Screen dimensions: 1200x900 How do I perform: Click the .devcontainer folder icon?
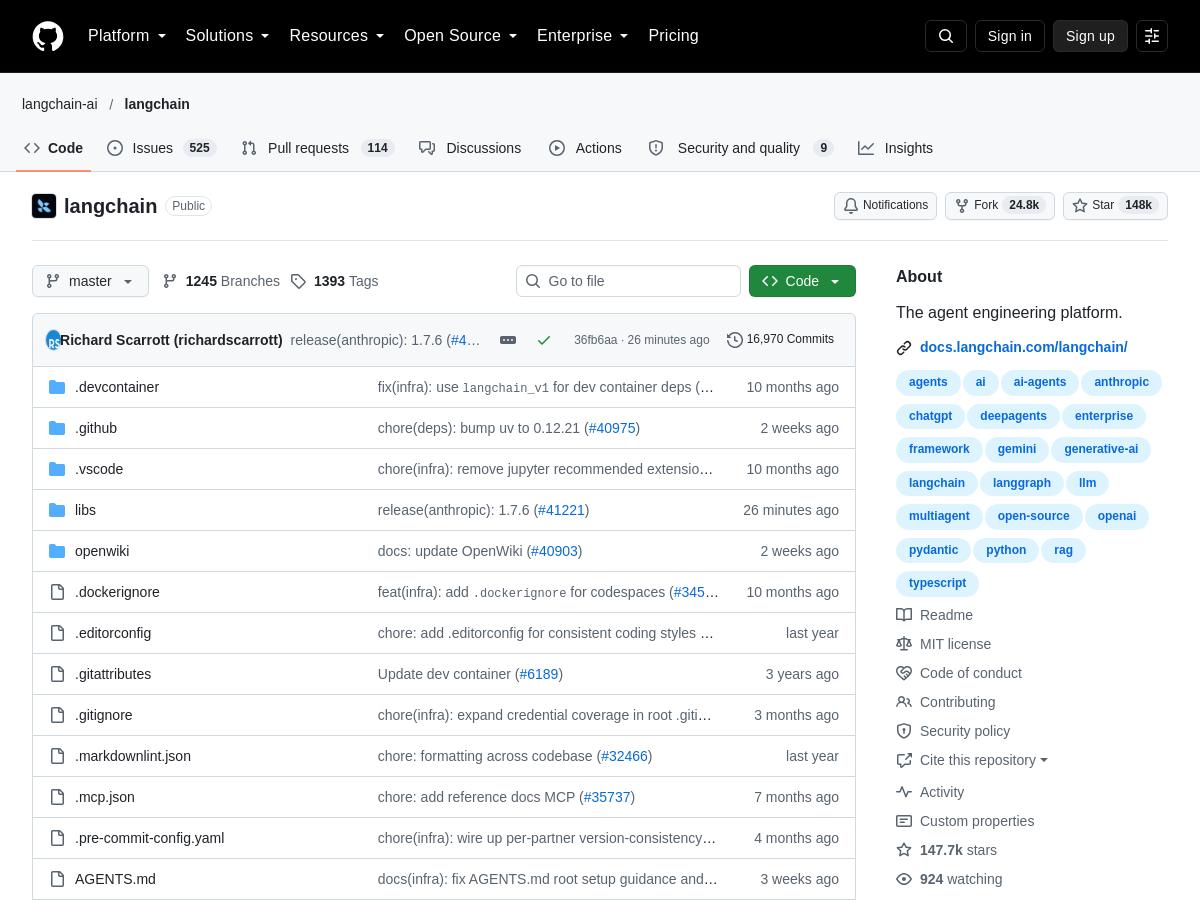57,387
